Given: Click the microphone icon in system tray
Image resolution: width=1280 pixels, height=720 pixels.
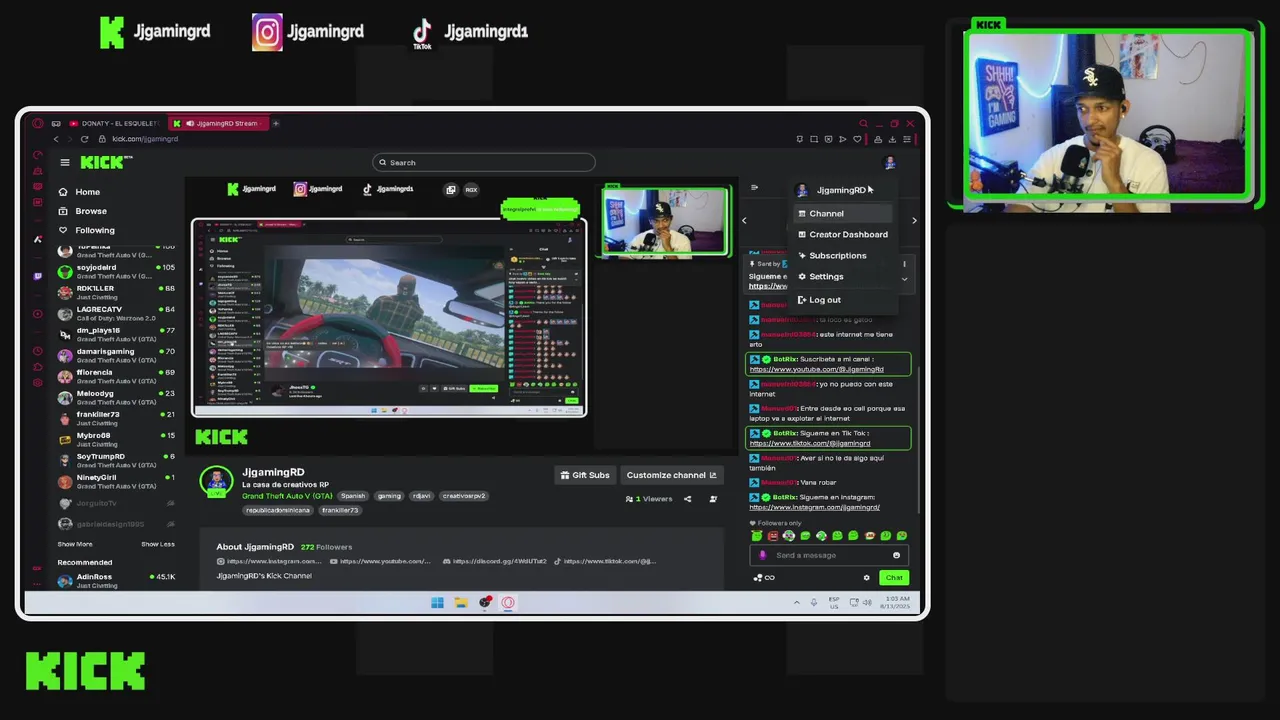Looking at the screenshot, I should (813, 602).
